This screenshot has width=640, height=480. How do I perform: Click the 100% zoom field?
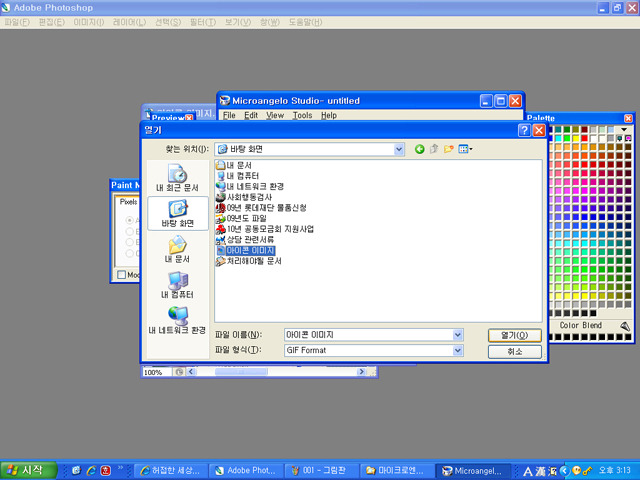coord(157,372)
